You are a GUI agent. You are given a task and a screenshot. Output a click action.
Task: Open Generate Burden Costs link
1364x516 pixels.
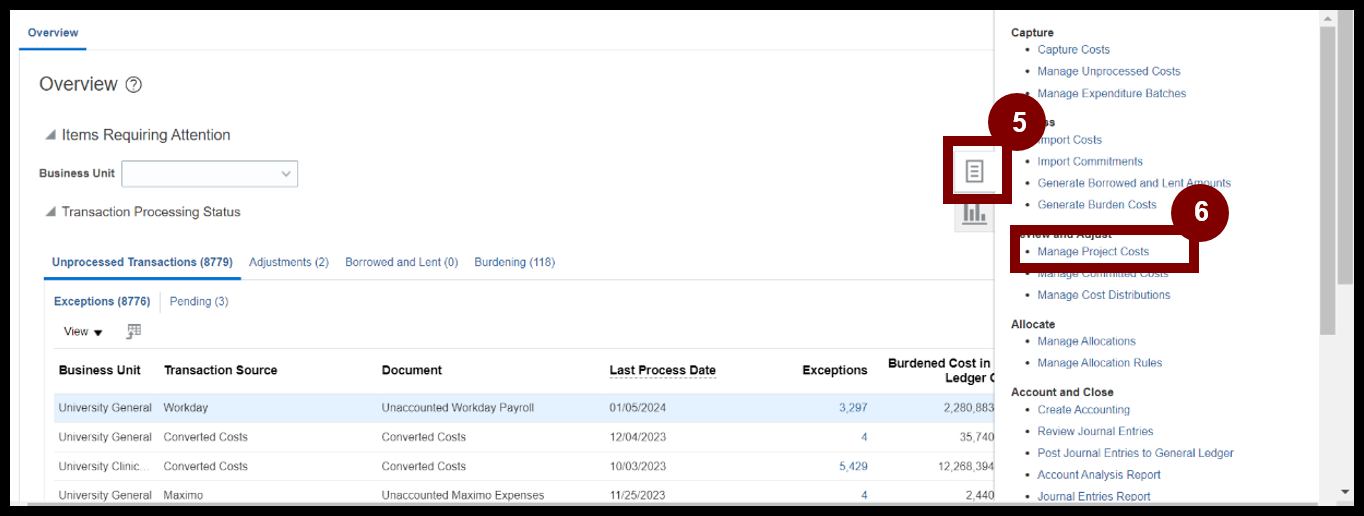[1097, 204]
